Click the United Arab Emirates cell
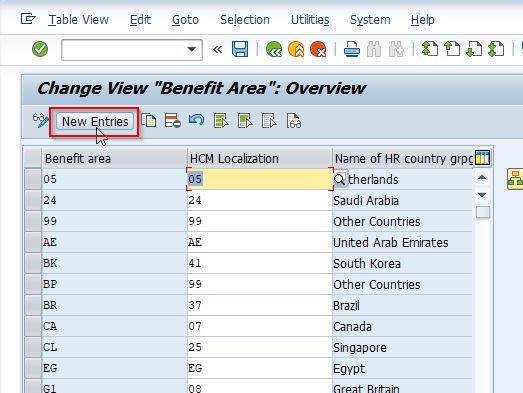This screenshot has height=393, width=523. 402,243
